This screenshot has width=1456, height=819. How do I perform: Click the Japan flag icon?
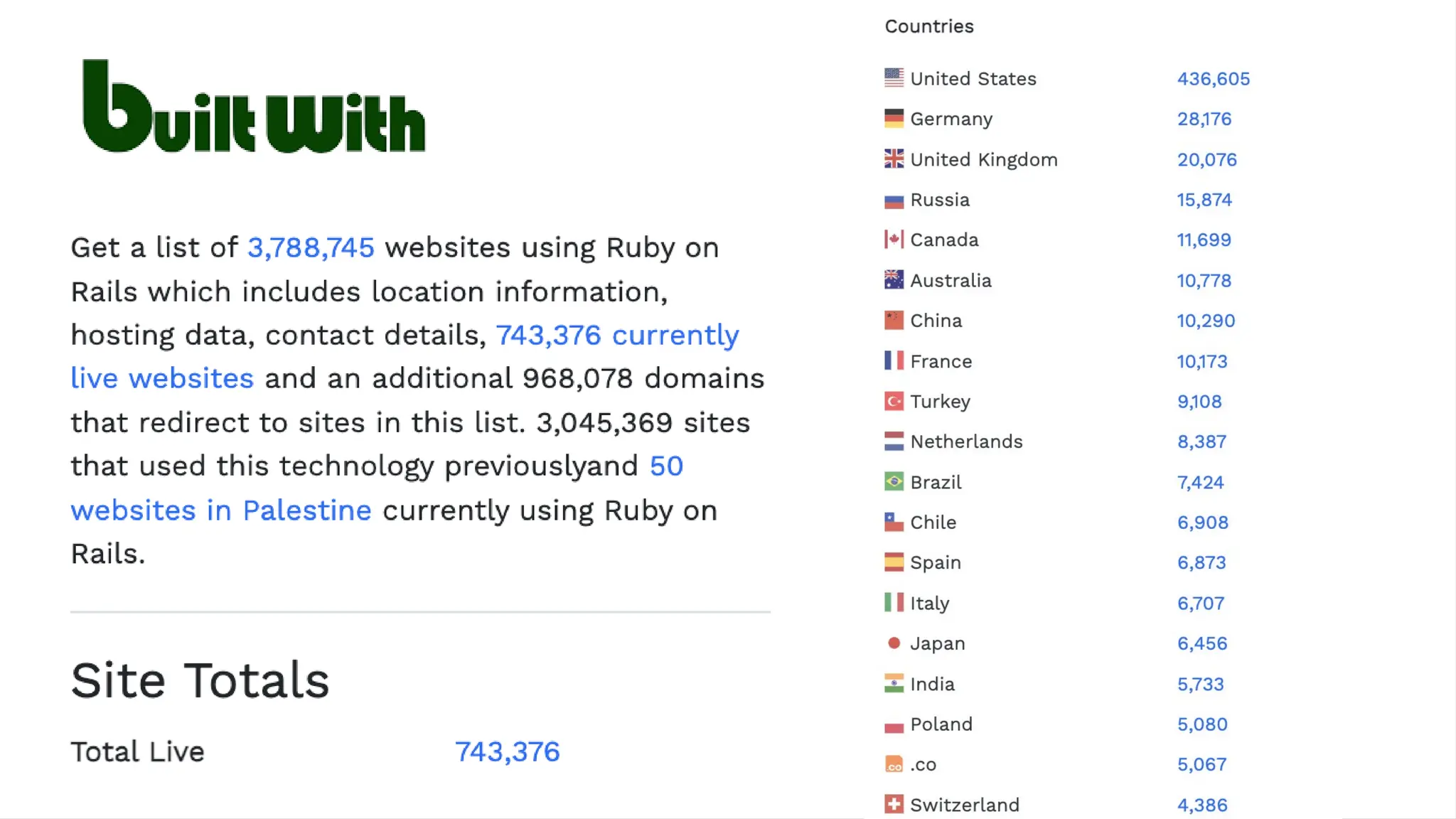(x=894, y=643)
